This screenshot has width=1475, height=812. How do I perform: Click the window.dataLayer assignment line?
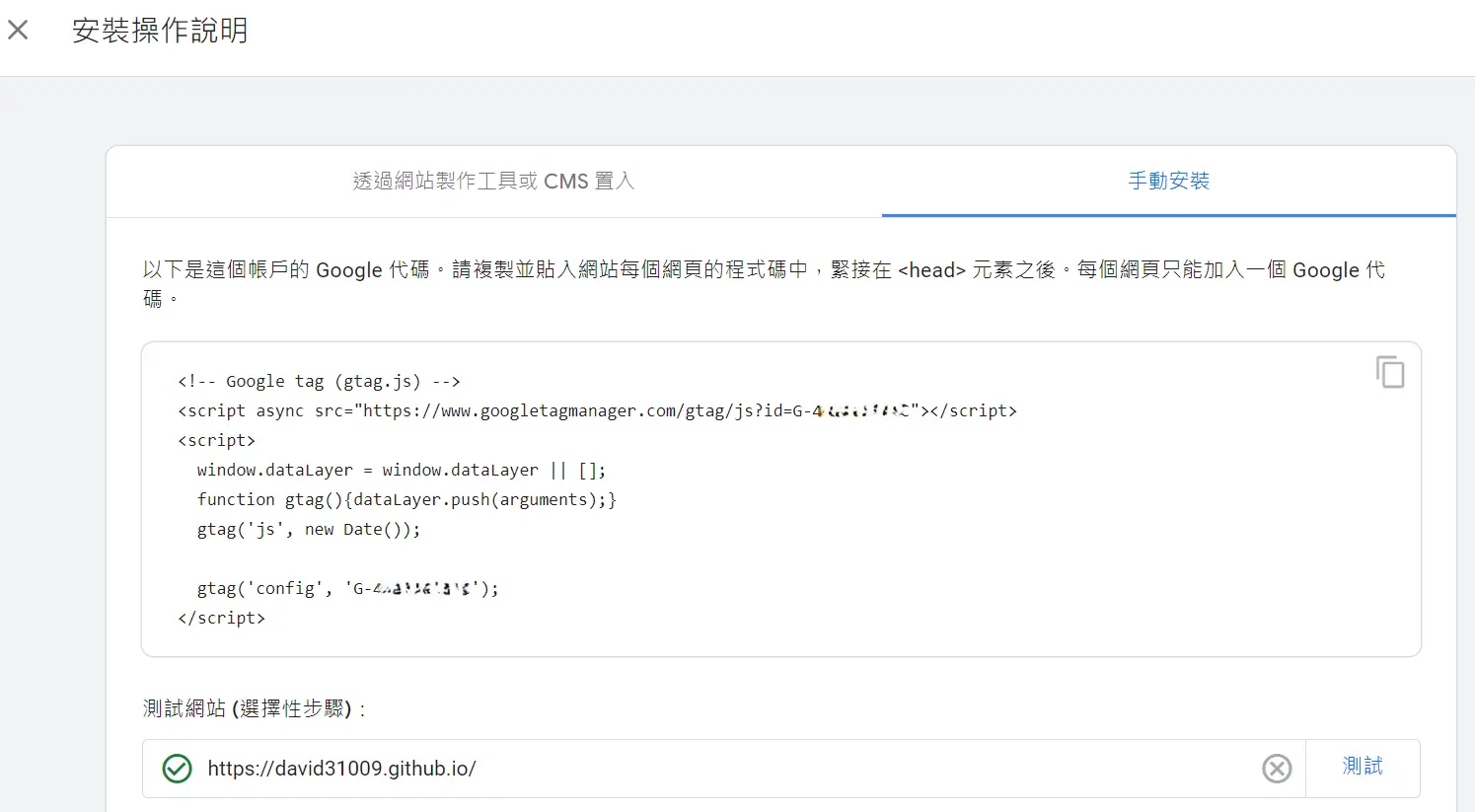(401, 471)
